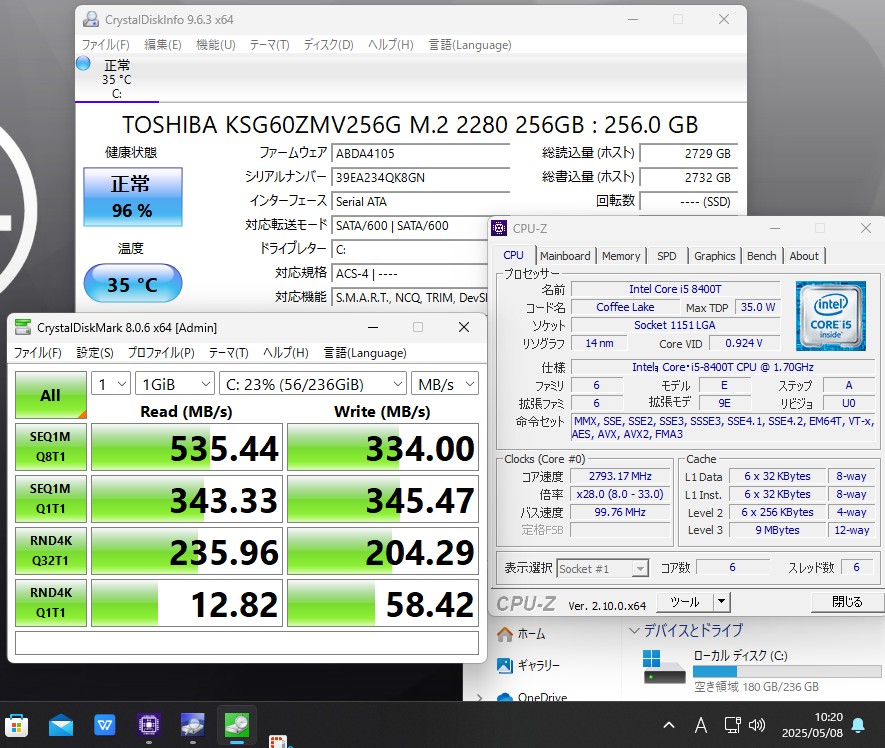
Task: Switch to CrystalDiskInfo on the taskbar
Action: (x=192, y=725)
